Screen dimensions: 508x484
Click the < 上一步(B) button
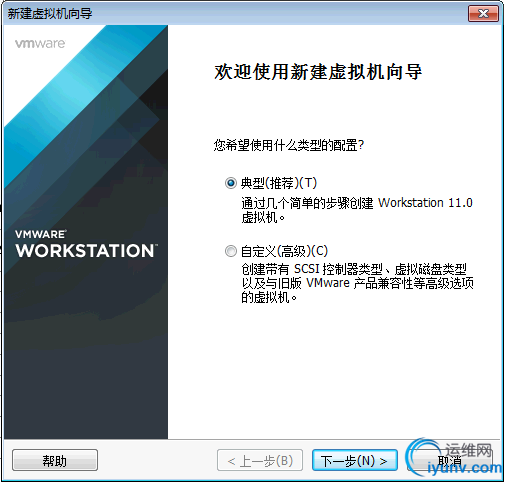pyautogui.click(x=260, y=461)
